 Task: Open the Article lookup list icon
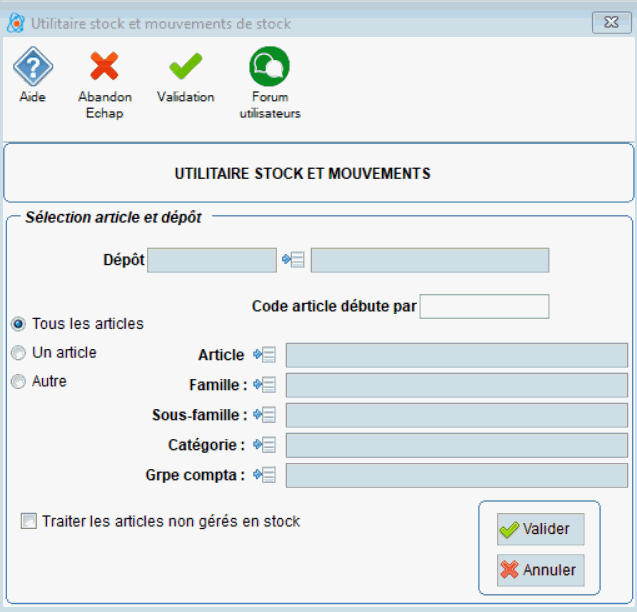[265, 355]
